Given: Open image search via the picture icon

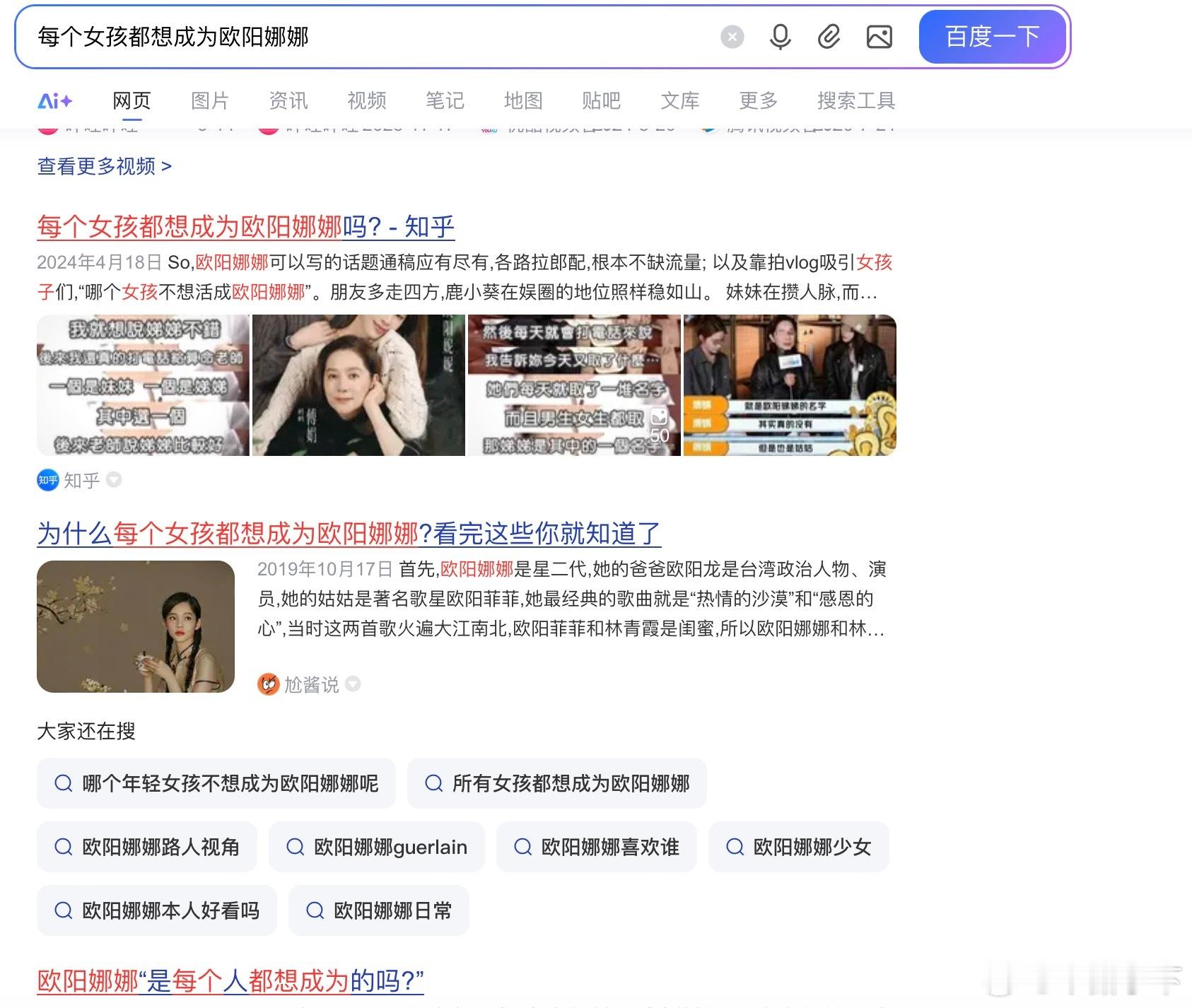Looking at the screenshot, I should [x=879, y=37].
